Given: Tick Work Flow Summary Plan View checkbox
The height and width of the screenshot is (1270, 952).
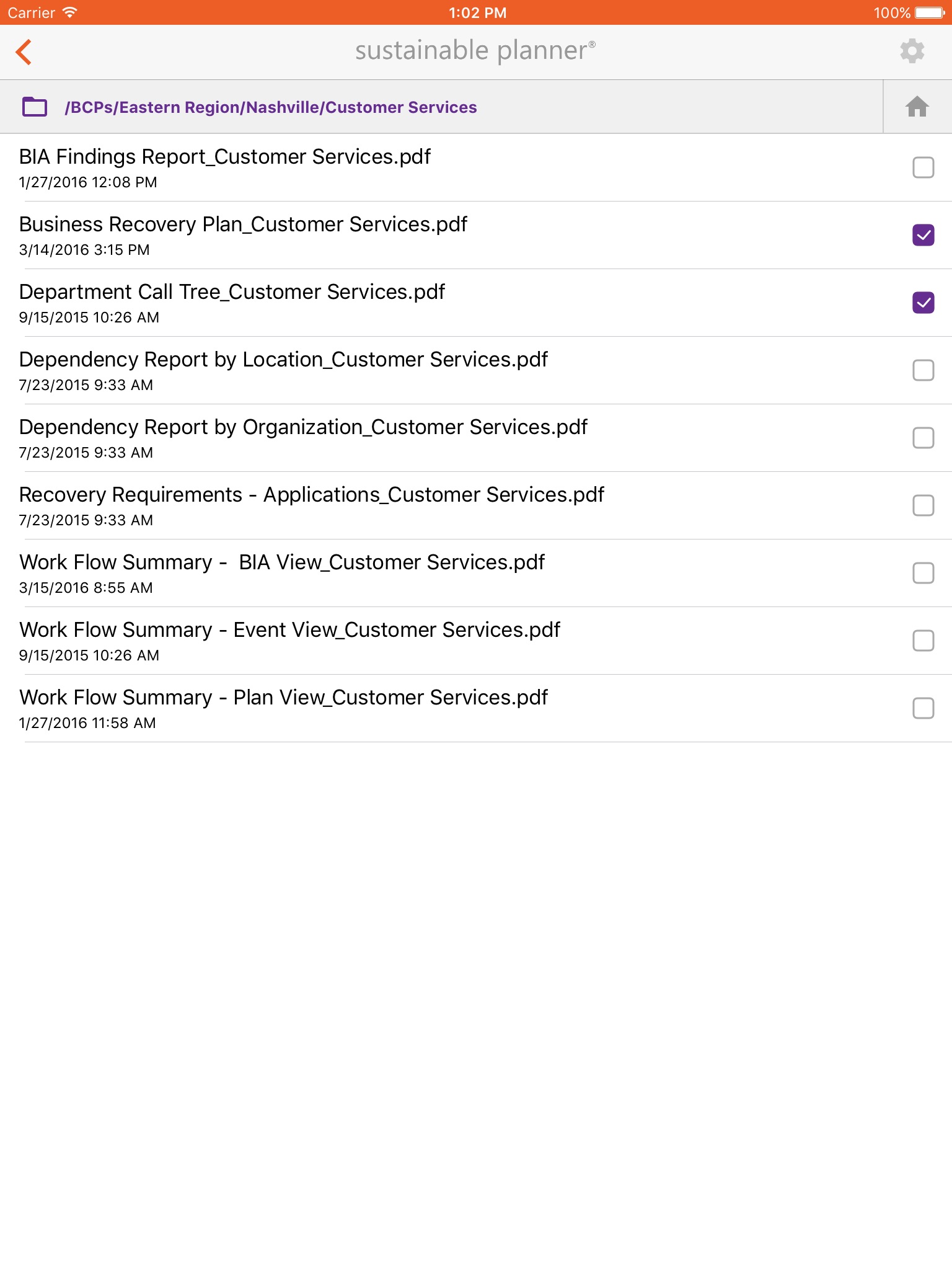Looking at the screenshot, I should tap(923, 708).
